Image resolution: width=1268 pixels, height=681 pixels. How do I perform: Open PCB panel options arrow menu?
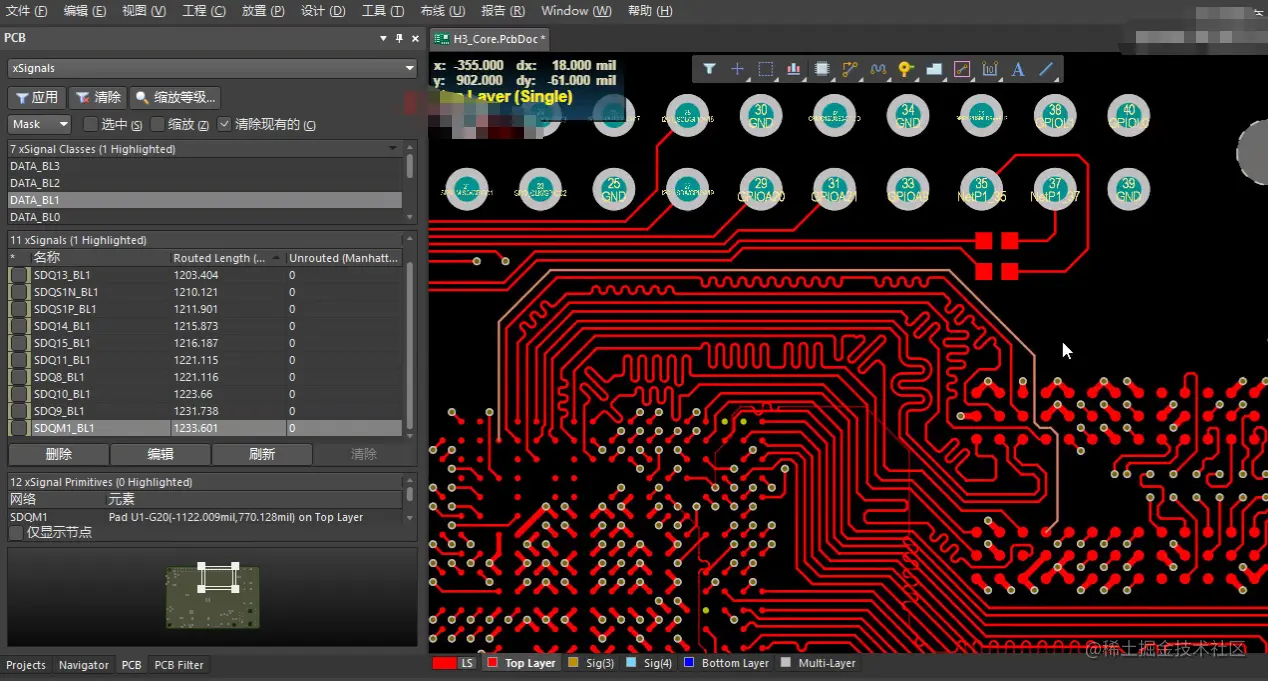point(383,38)
